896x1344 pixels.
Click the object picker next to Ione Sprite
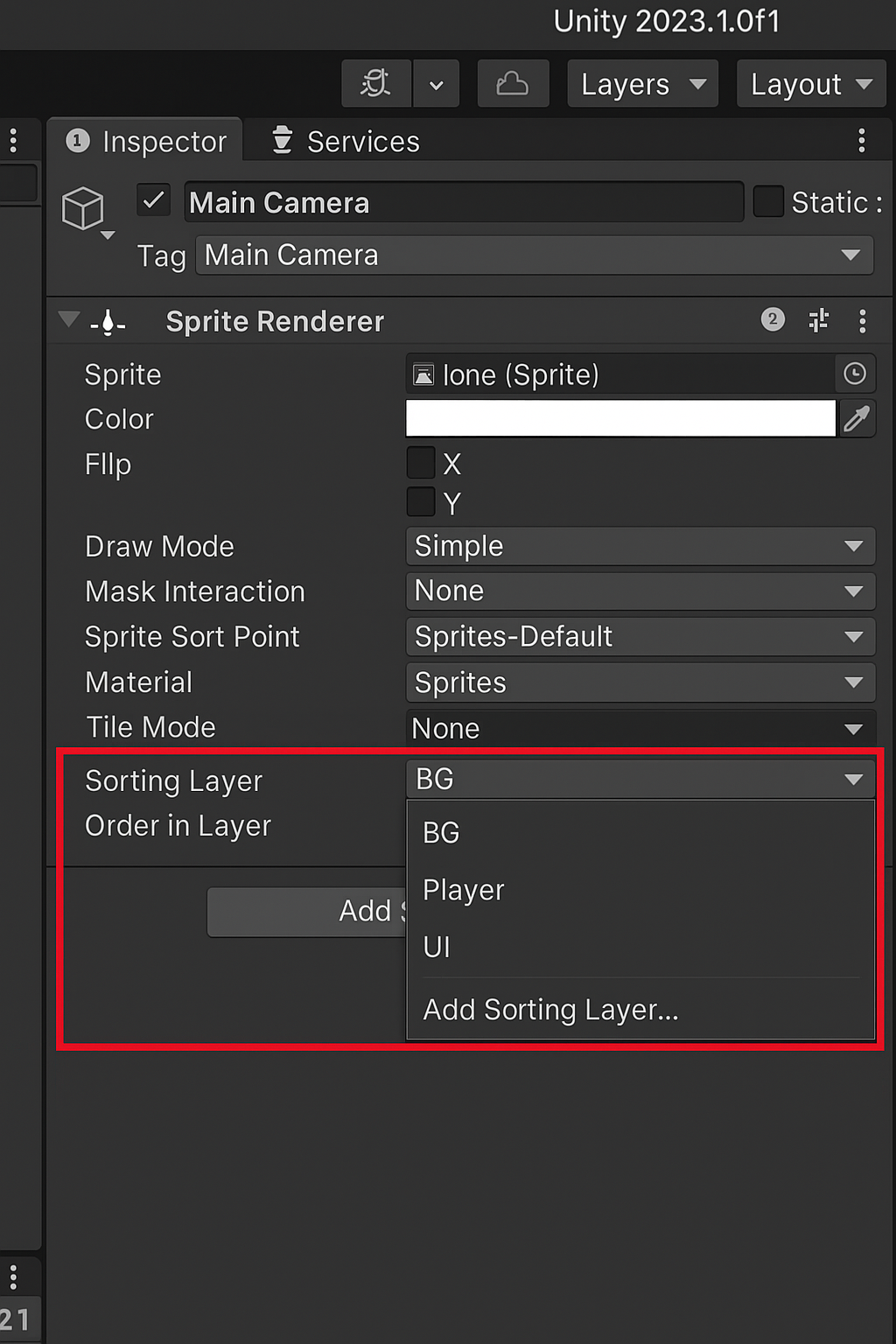coord(854,374)
